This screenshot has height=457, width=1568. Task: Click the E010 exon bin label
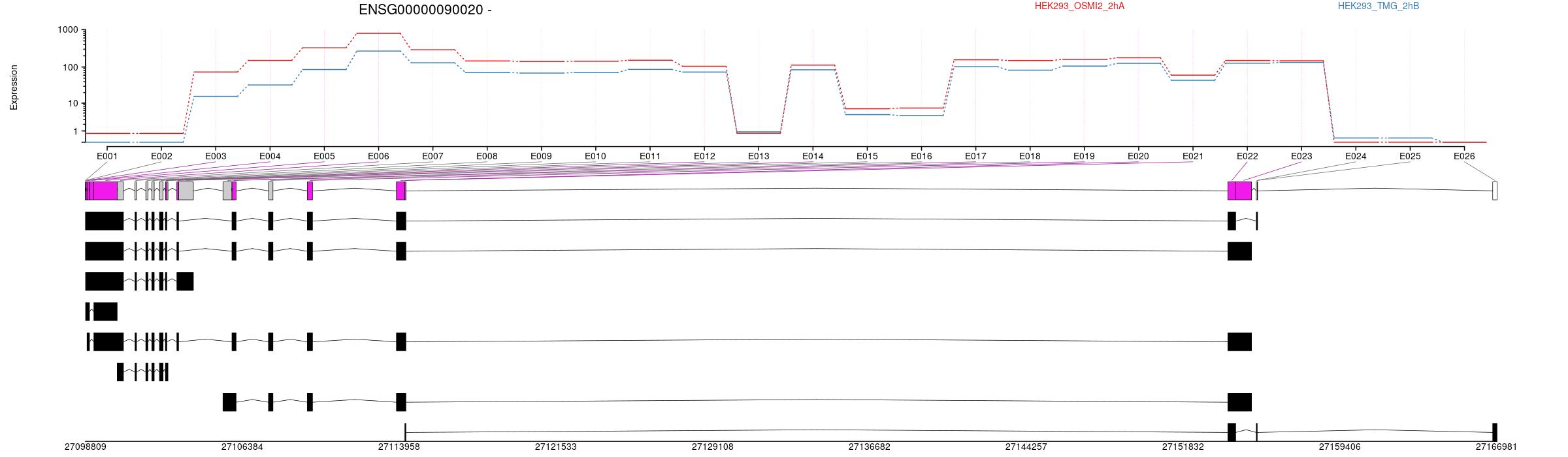click(x=595, y=156)
